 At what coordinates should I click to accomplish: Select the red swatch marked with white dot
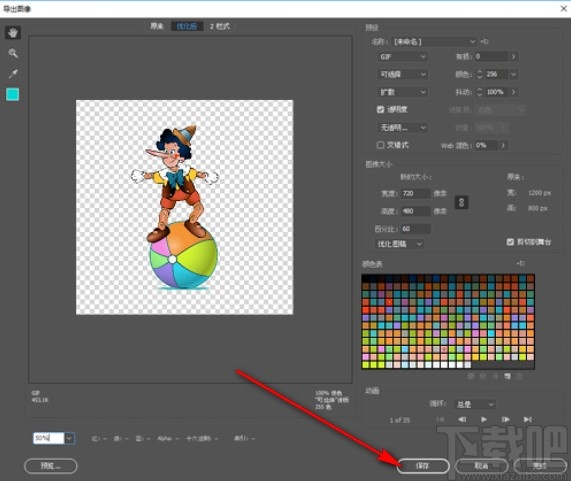point(389,302)
